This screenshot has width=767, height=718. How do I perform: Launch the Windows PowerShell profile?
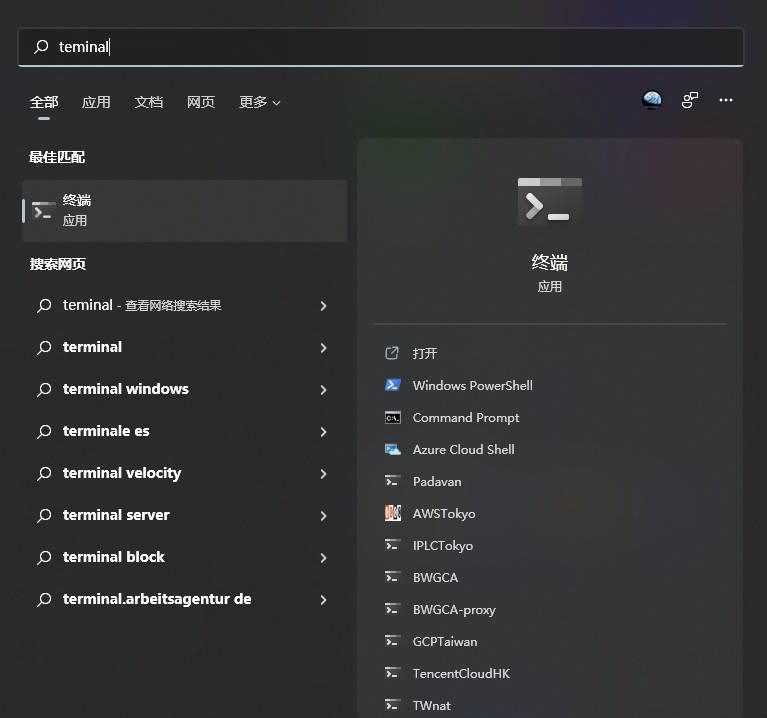tap(473, 386)
